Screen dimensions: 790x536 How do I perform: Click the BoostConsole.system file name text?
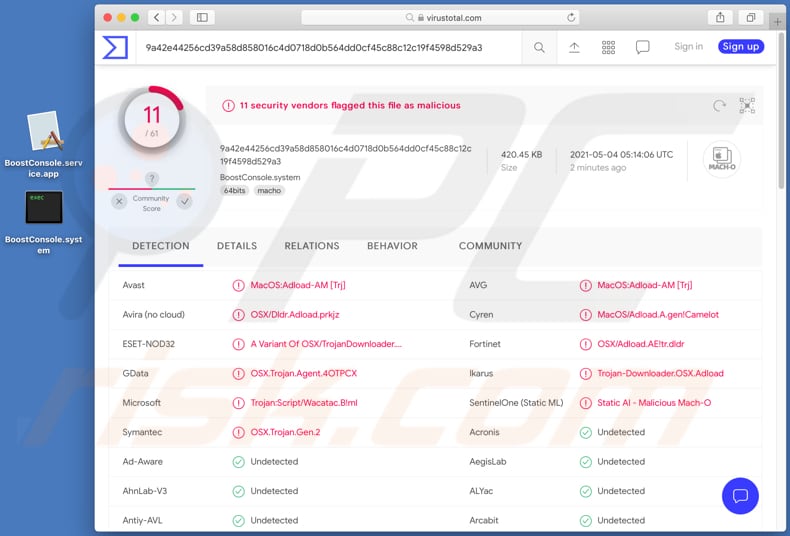pos(260,177)
